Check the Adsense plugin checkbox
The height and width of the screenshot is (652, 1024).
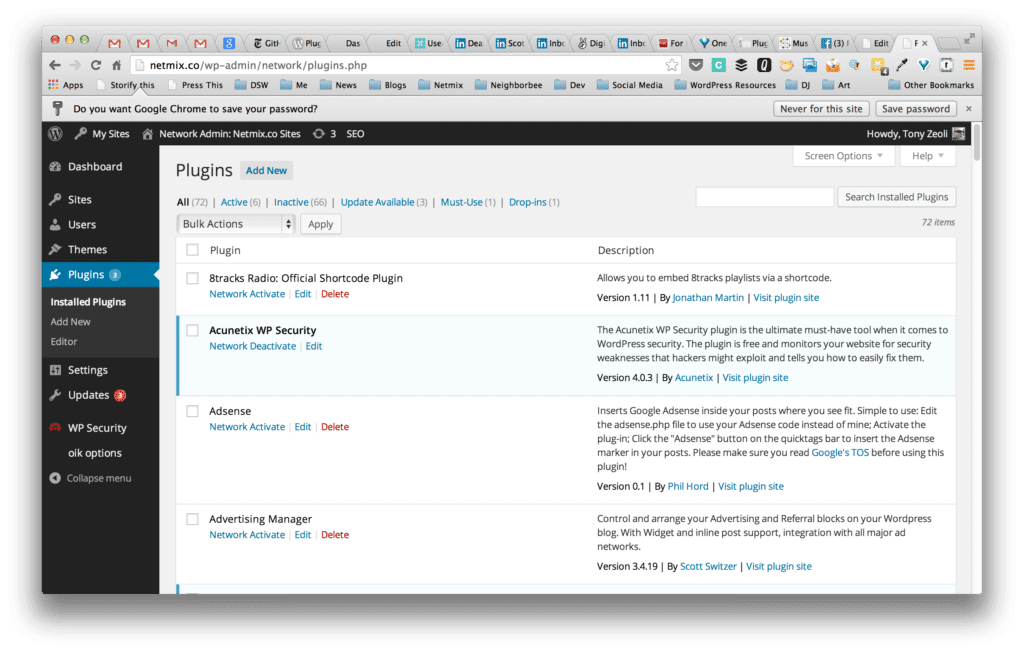(193, 411)
